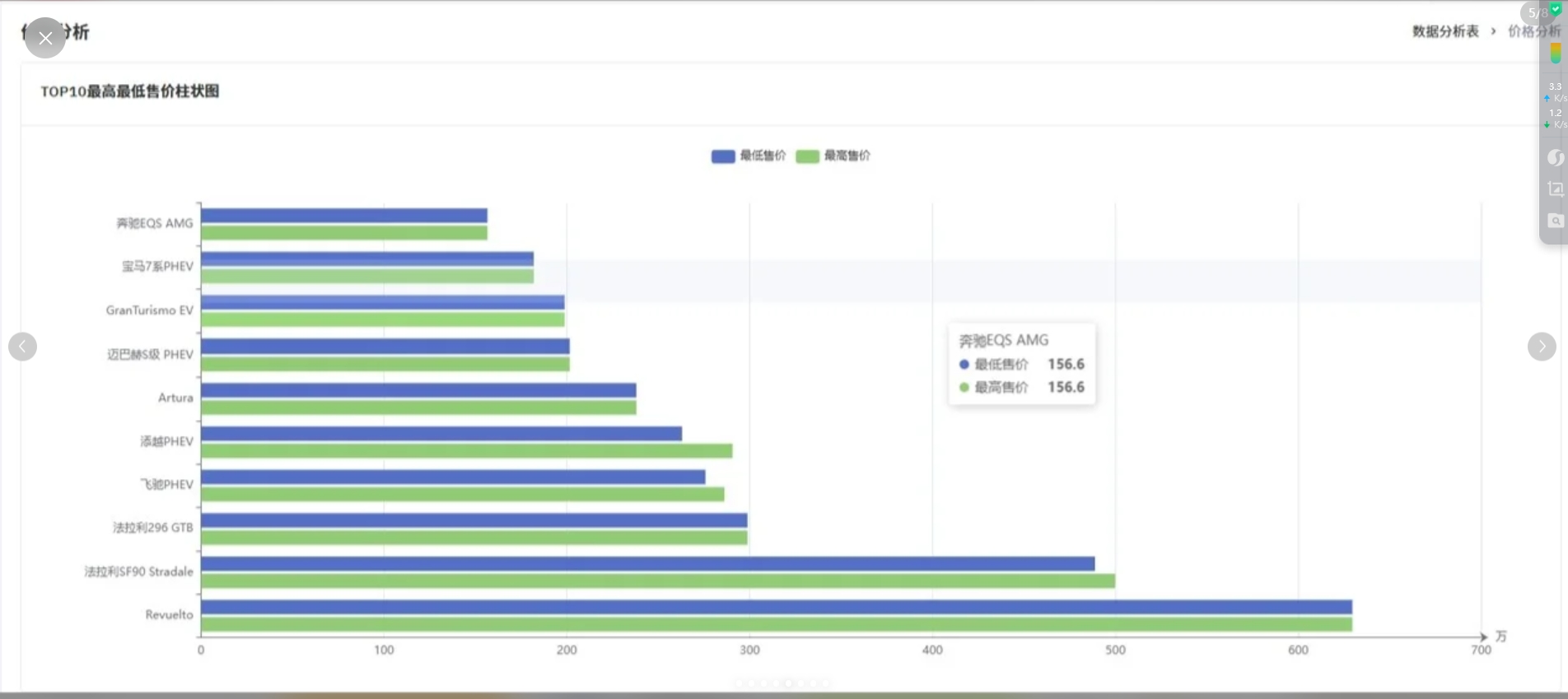
Task: Click the blue bar for 迈巴赫S级 PHEV
Action: [385, 346]
